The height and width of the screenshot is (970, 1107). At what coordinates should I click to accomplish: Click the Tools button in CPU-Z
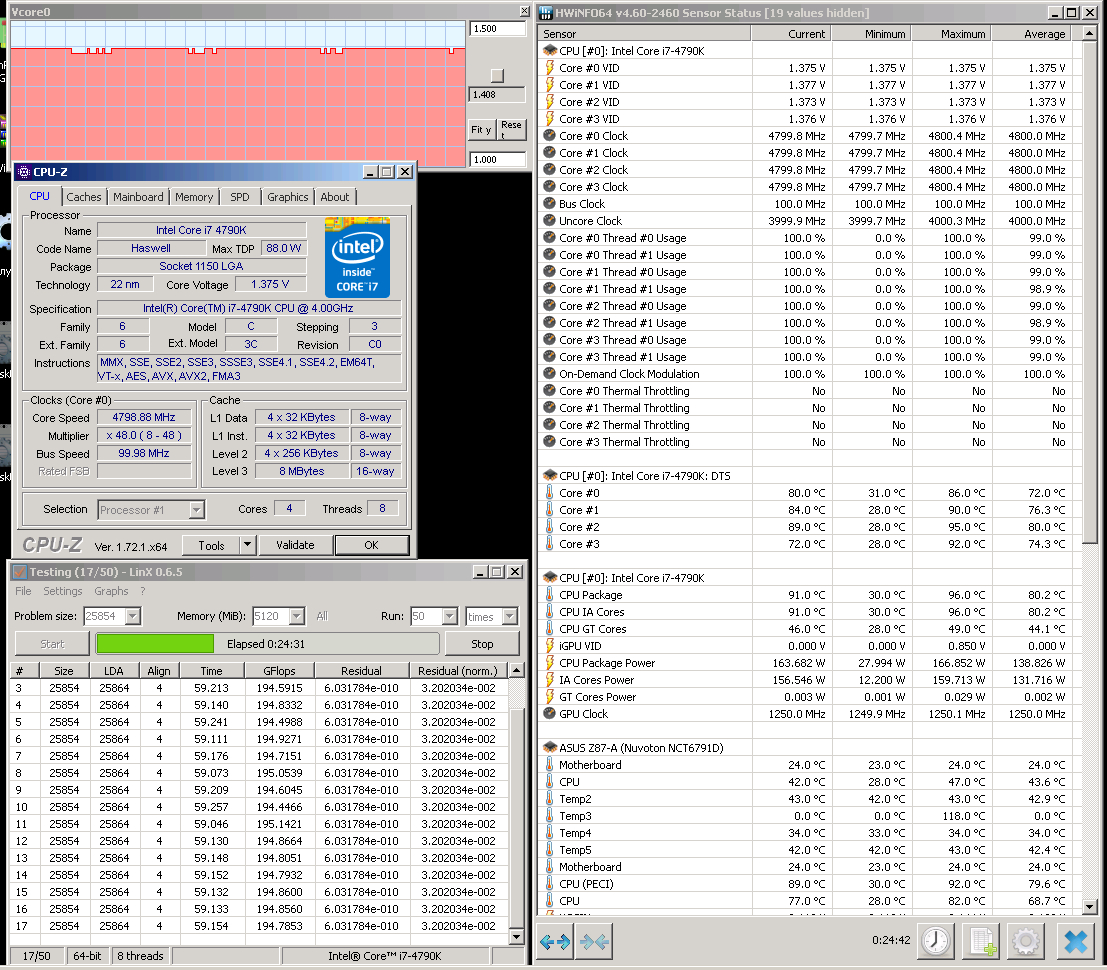coord(211,545)
